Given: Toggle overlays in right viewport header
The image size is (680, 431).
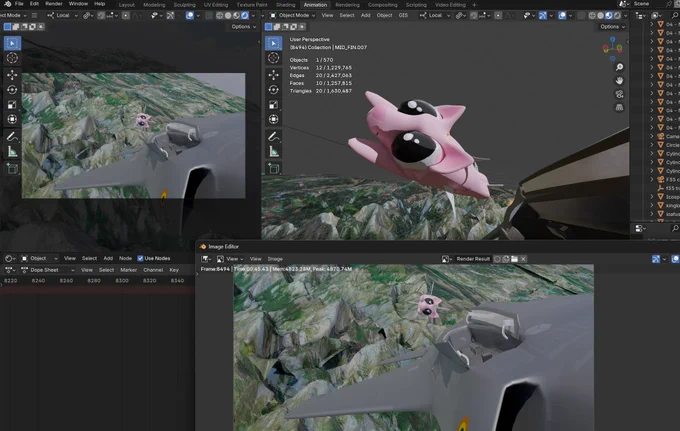Looking at the screenshot, I should pyautogui.click(x=562, y=15).
